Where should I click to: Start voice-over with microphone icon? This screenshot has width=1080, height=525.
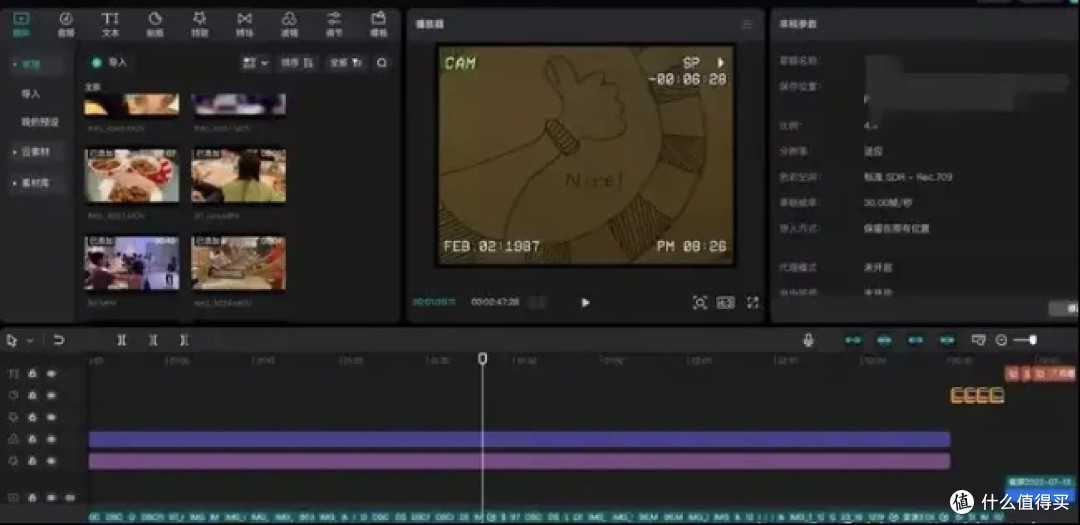pos(808,340)
